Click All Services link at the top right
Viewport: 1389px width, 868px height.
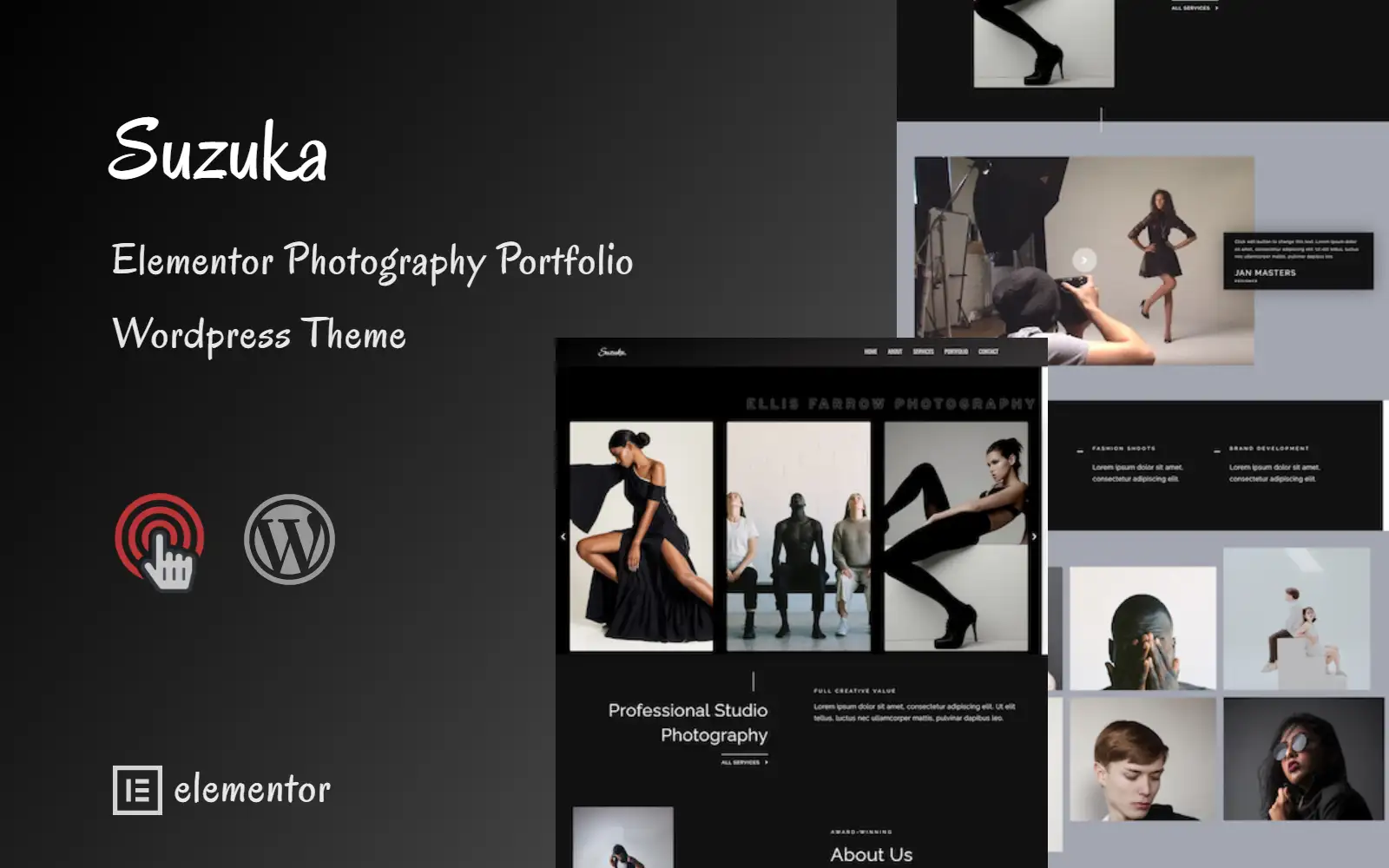pos(1195,8)
